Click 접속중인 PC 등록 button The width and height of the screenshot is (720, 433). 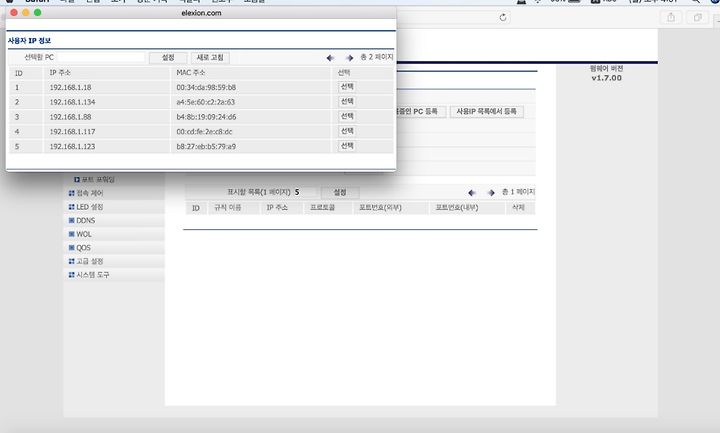[420, 112]
